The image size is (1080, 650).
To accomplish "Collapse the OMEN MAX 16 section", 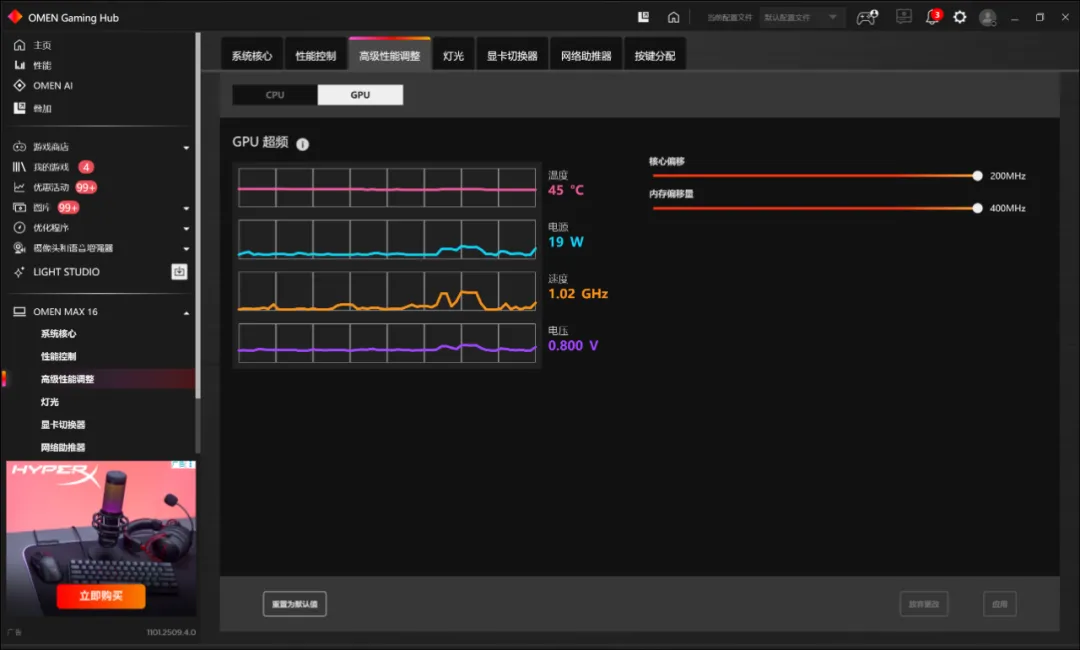I will (186, 313).
